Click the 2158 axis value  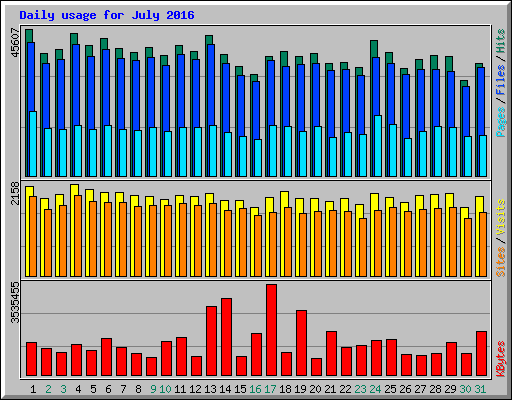coord(15,194)
